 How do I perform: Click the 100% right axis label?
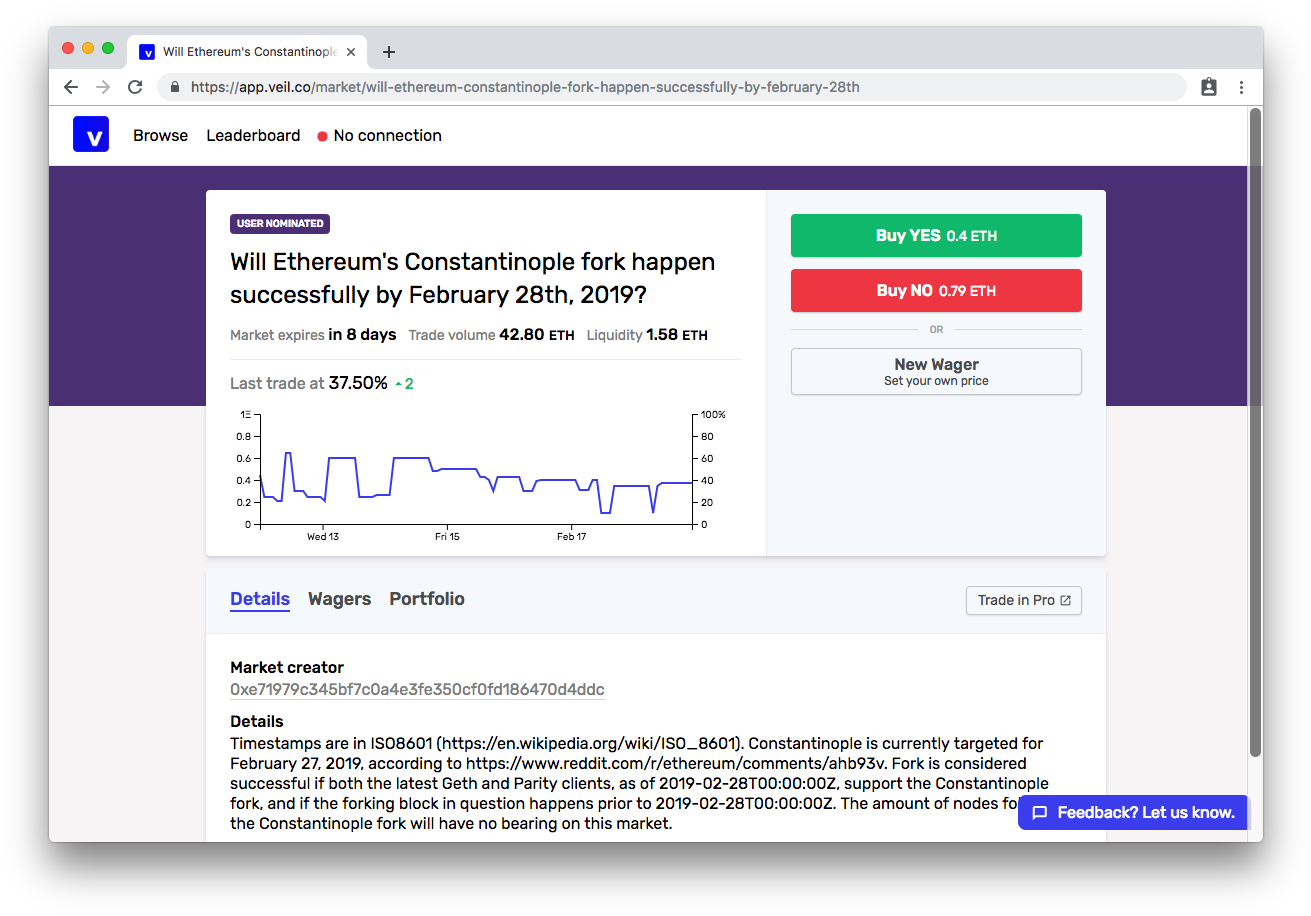[713, 414]
